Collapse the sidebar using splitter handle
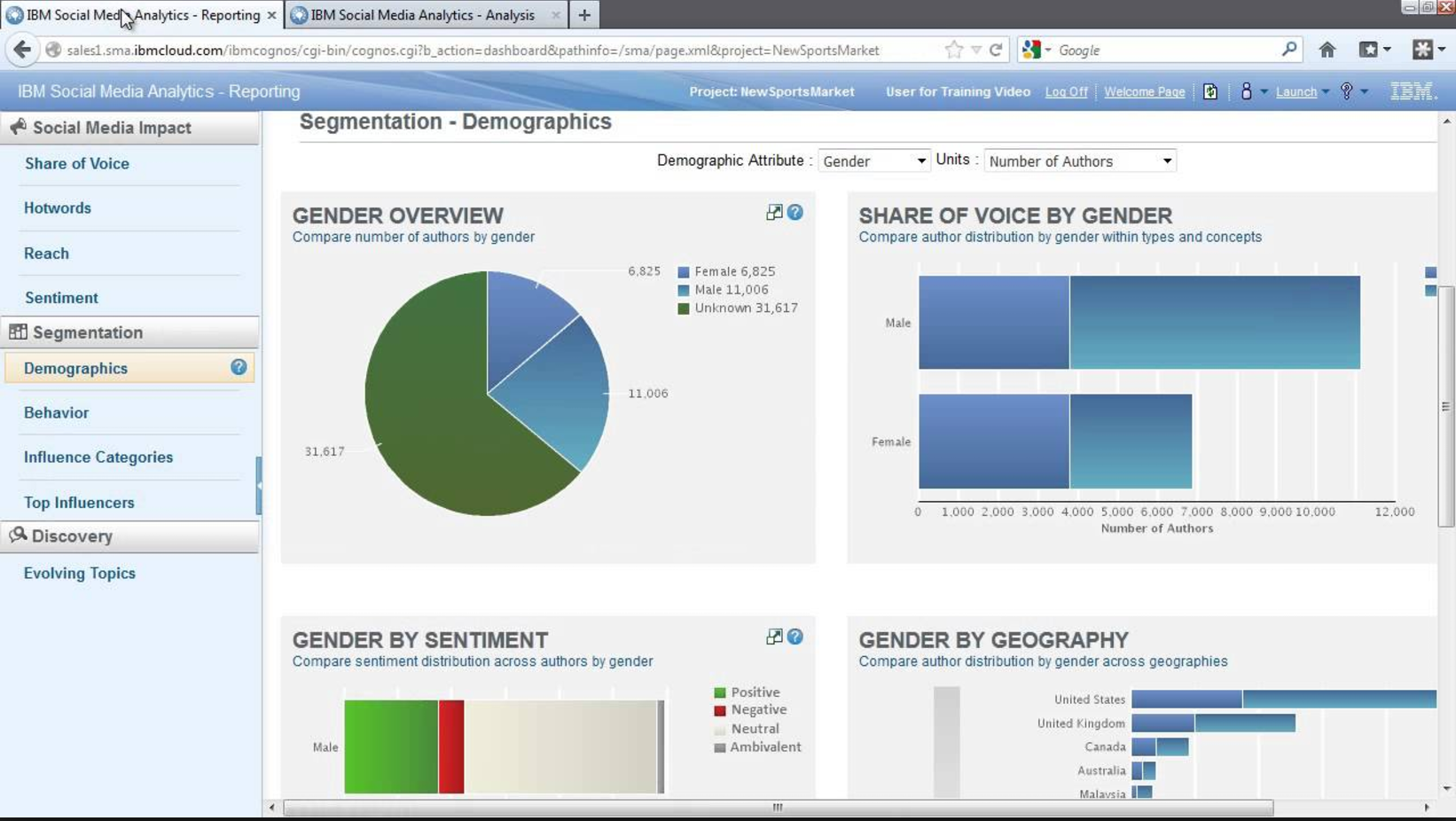1456x821 pixels. (x=259, y=485)
